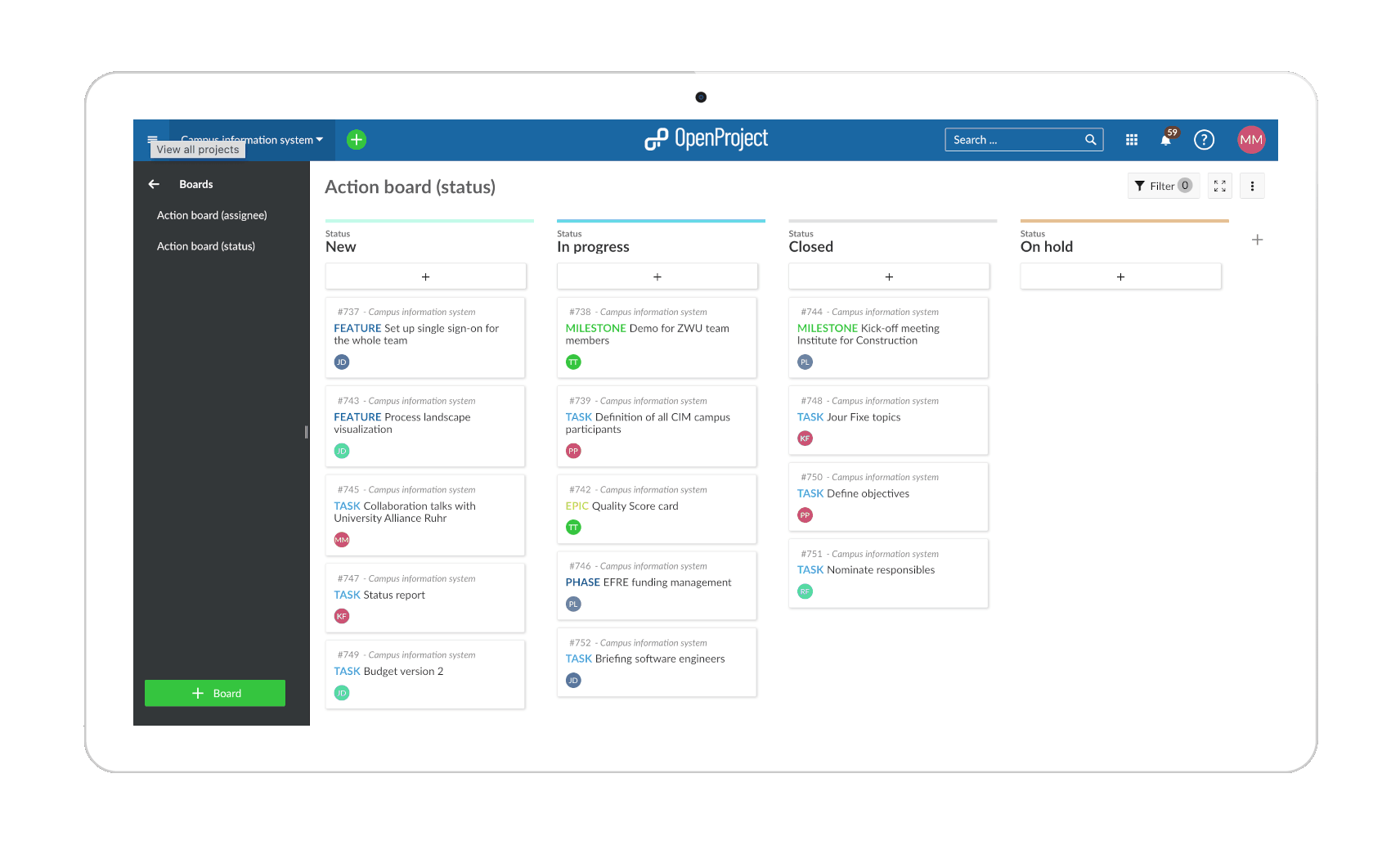Click the #751 card ID text

coord(812,554)
